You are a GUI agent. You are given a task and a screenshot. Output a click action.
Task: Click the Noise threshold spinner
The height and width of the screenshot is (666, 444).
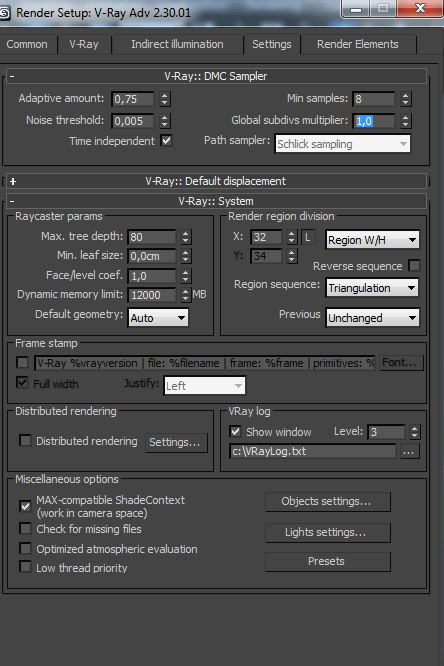(165, 121)
